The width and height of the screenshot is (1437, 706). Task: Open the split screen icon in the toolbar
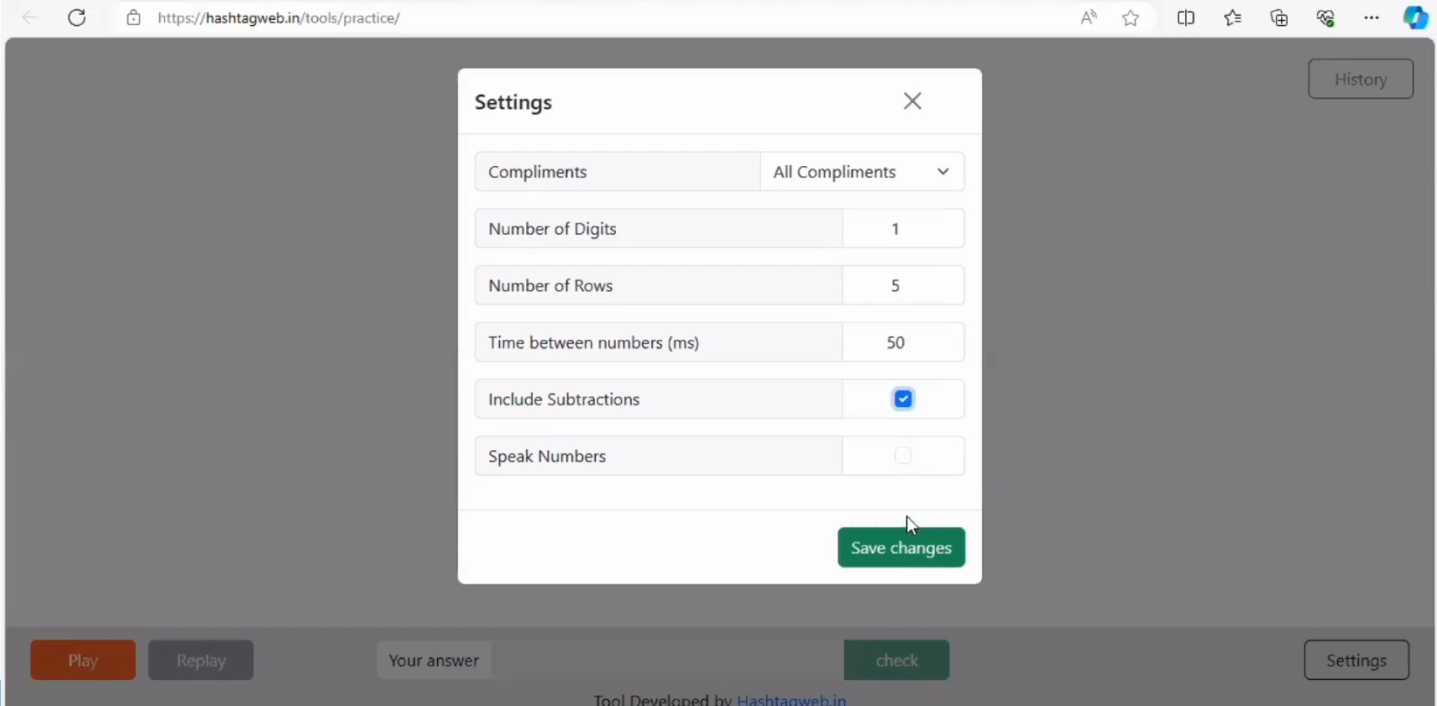tap(1186, 17)
